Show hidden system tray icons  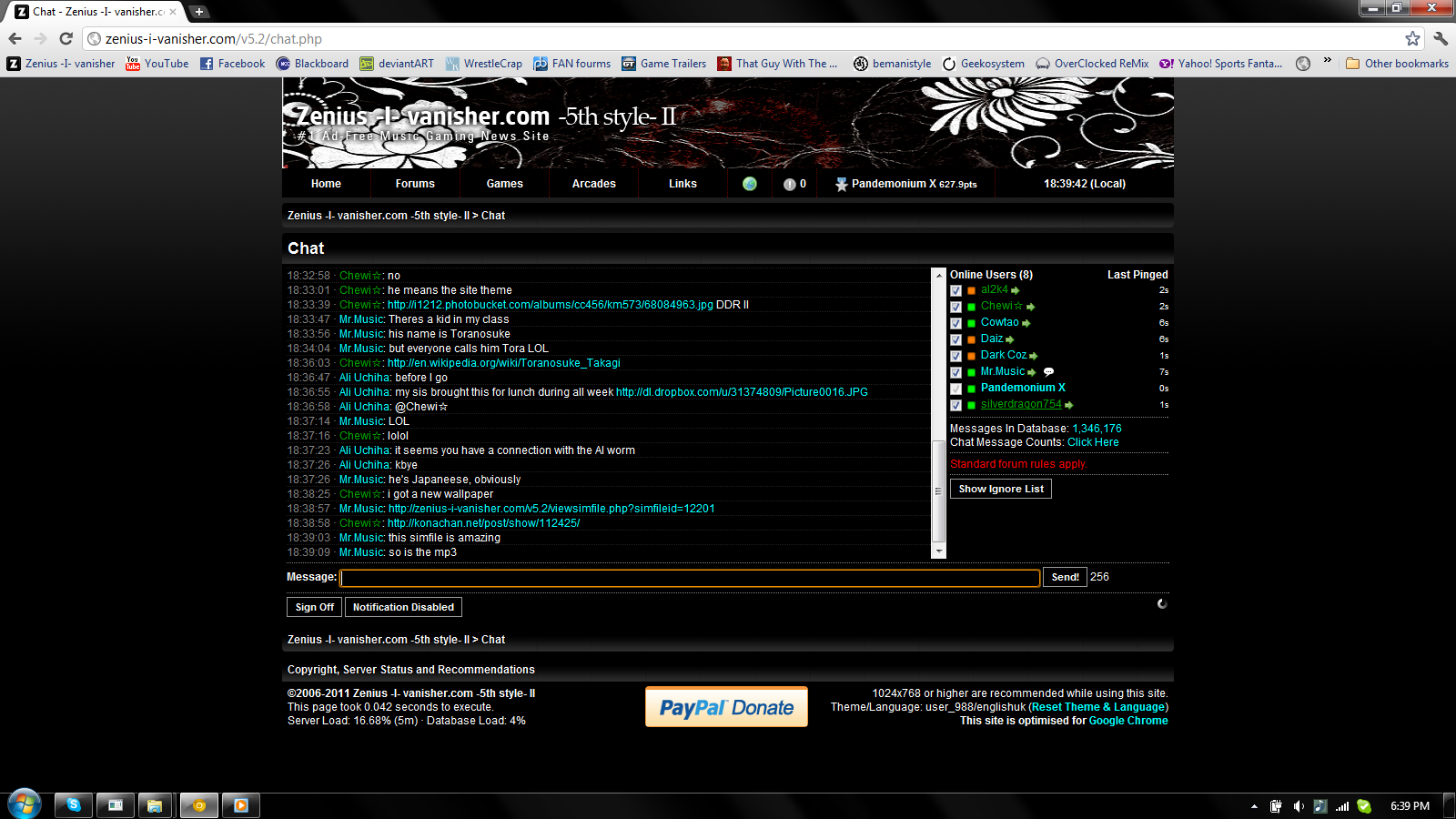pos(1254,806)
